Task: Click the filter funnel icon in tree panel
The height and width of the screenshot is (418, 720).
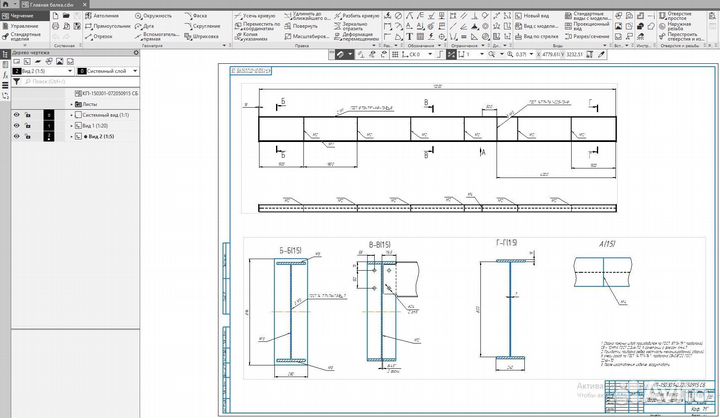Action: 16,83
